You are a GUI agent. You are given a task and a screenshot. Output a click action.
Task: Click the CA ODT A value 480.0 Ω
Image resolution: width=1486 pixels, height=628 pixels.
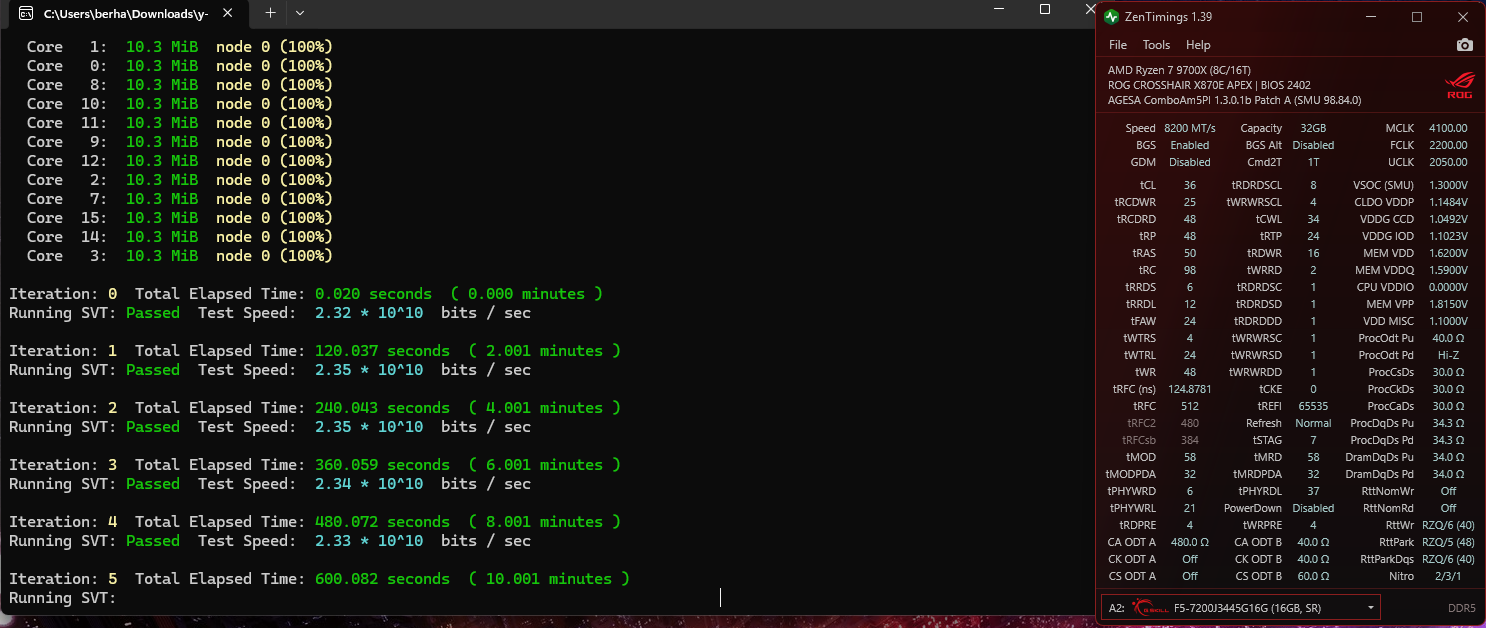(1190, 542)
